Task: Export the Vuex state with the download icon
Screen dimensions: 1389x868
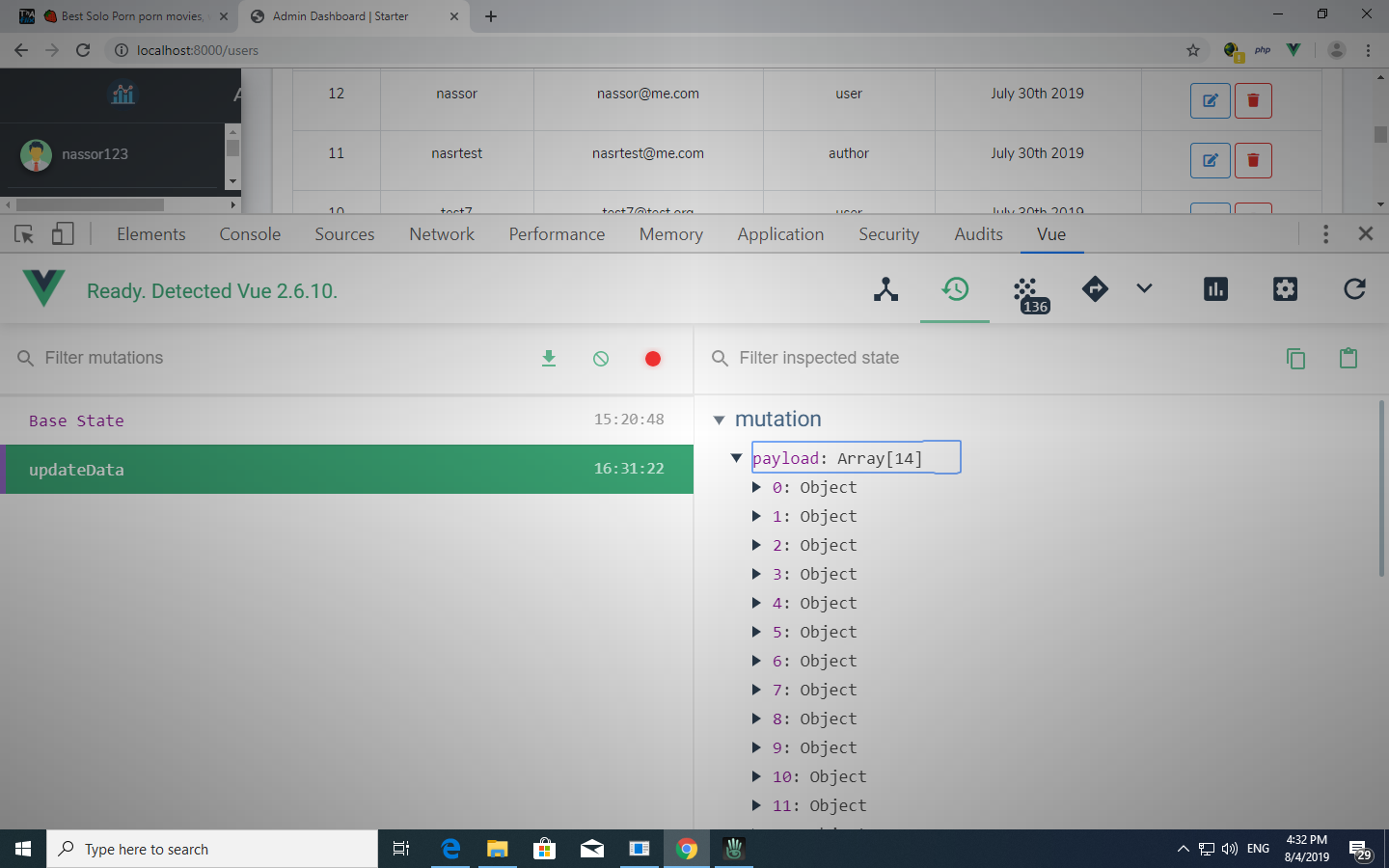Action: [549, 358]
